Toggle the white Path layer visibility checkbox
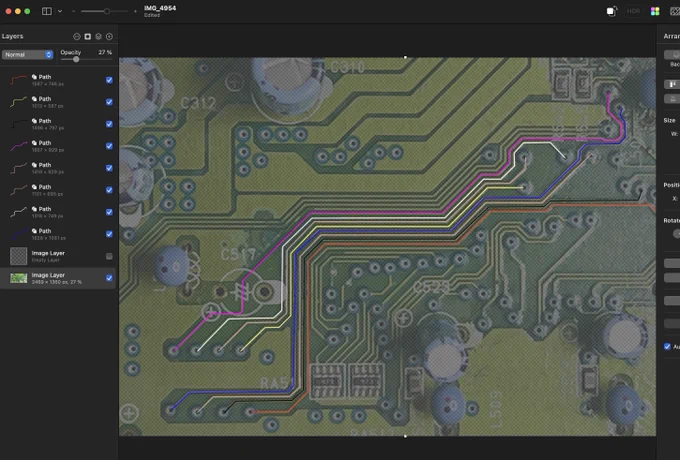This screenshot has width=680, height=460. (109, 212)
